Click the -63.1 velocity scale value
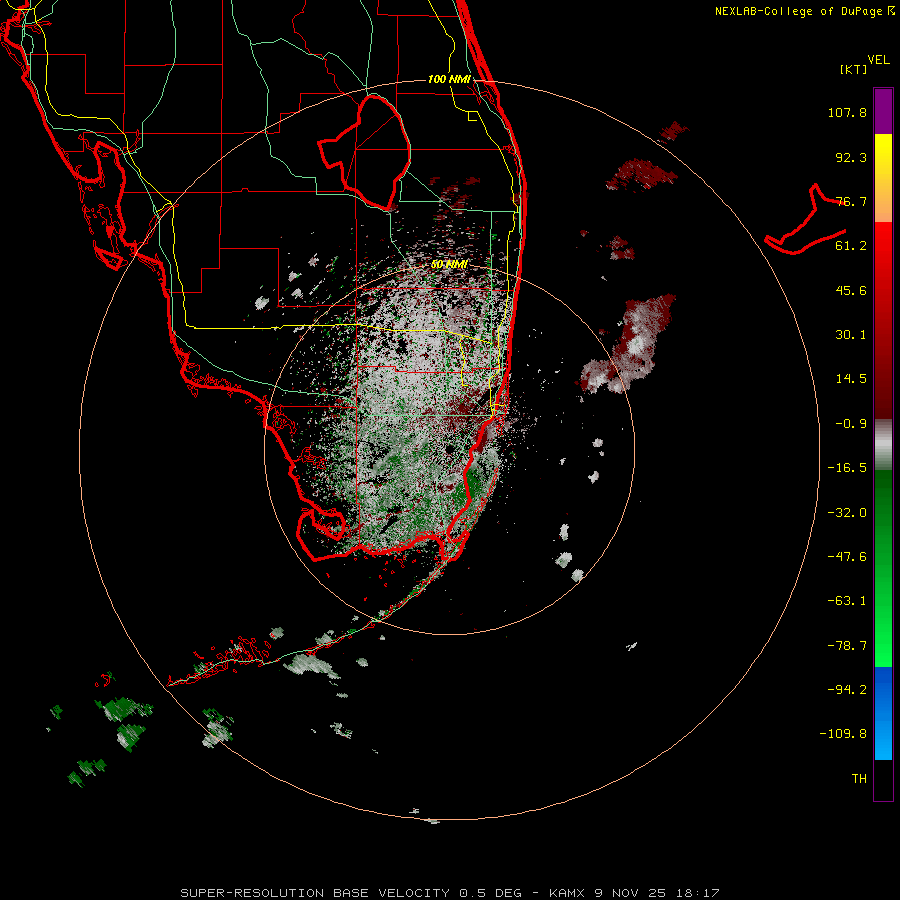The width and height of the screenshot is (900, 900). coord(847,601)
